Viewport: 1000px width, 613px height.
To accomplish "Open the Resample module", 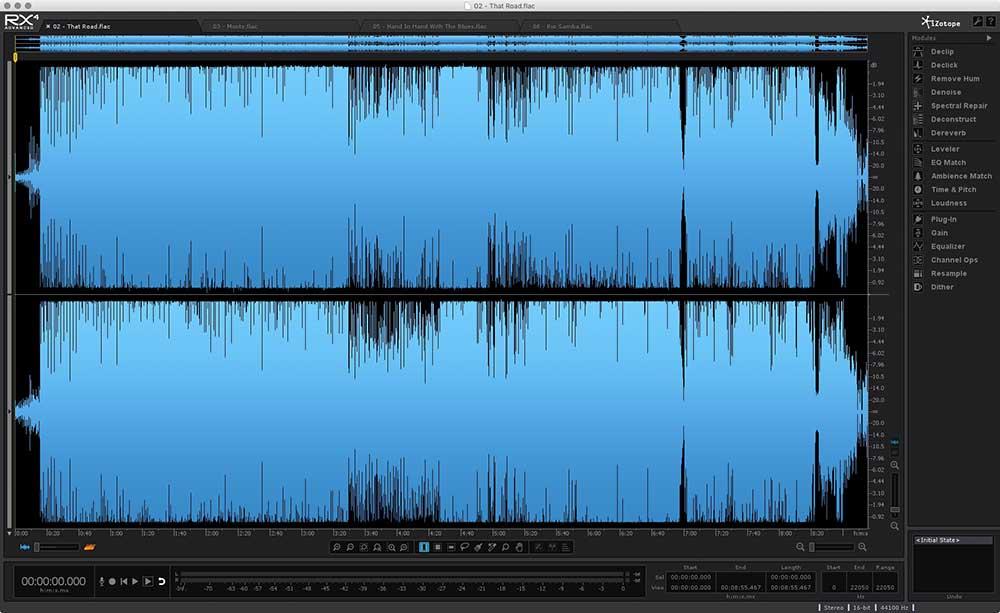I will [948, 274].
